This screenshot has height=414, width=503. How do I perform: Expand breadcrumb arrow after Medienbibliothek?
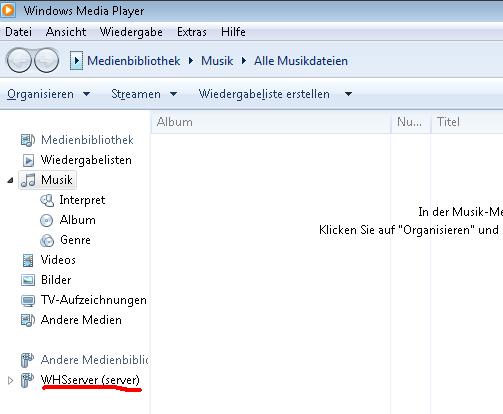coord(191,61)
